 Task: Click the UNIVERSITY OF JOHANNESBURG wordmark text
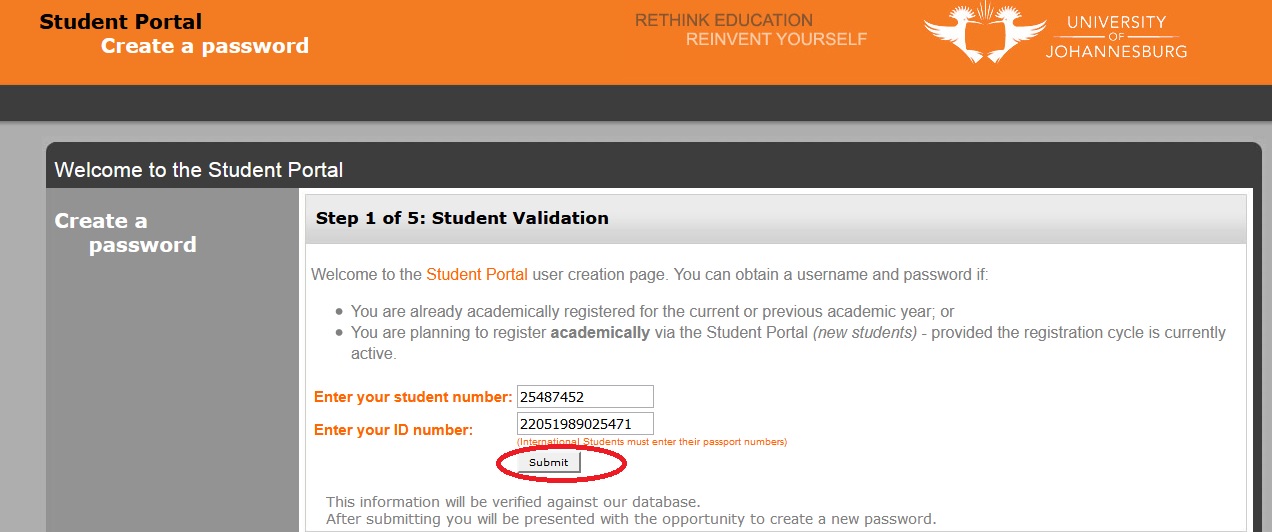coord(1116,37)
